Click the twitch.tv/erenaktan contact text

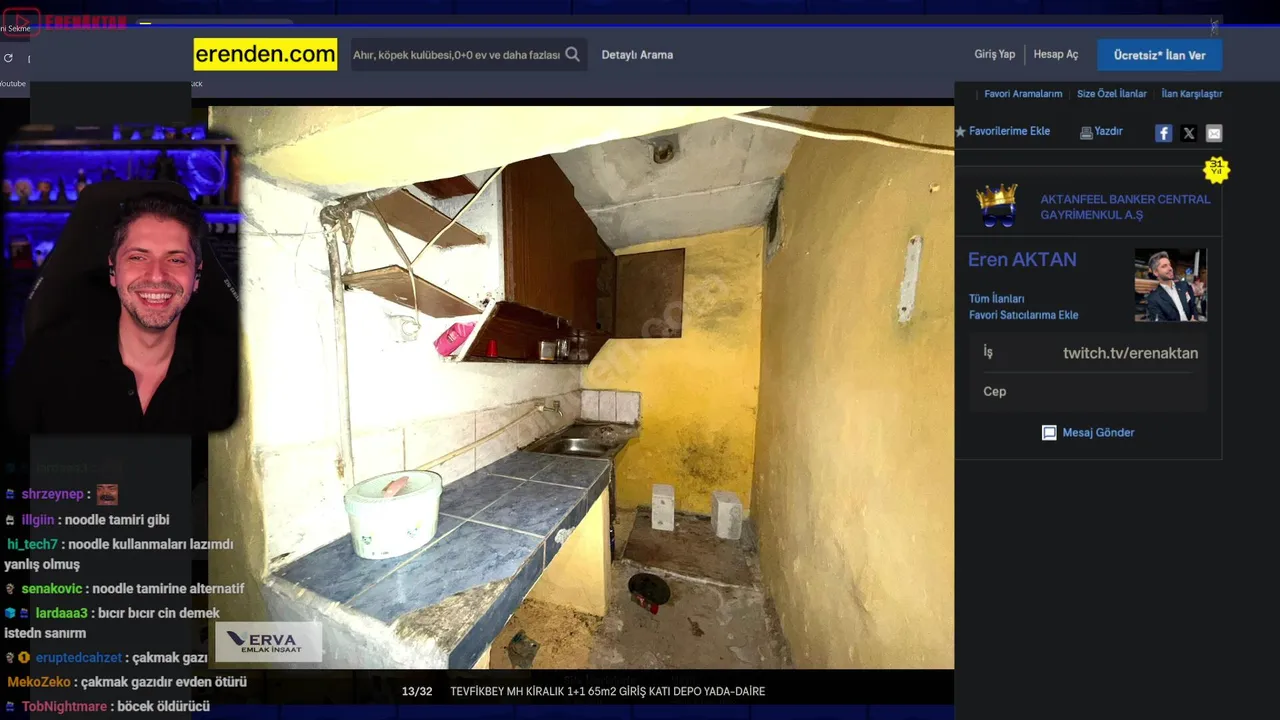point(1130,353)
